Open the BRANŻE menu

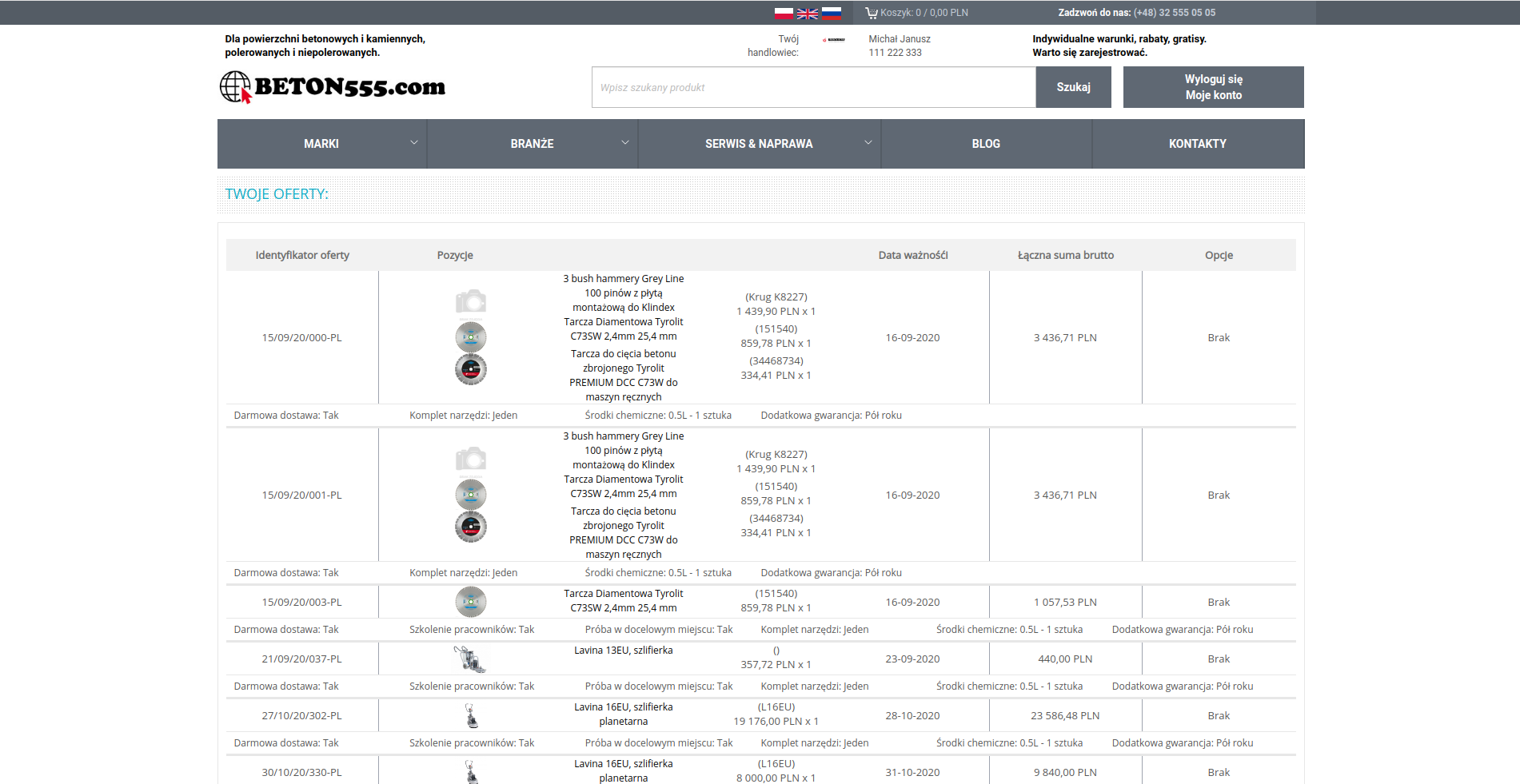click(533, 144)
